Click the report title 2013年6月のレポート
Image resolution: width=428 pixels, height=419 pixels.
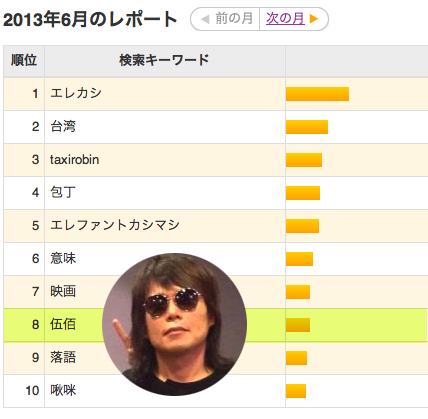(x=90, y=19)
